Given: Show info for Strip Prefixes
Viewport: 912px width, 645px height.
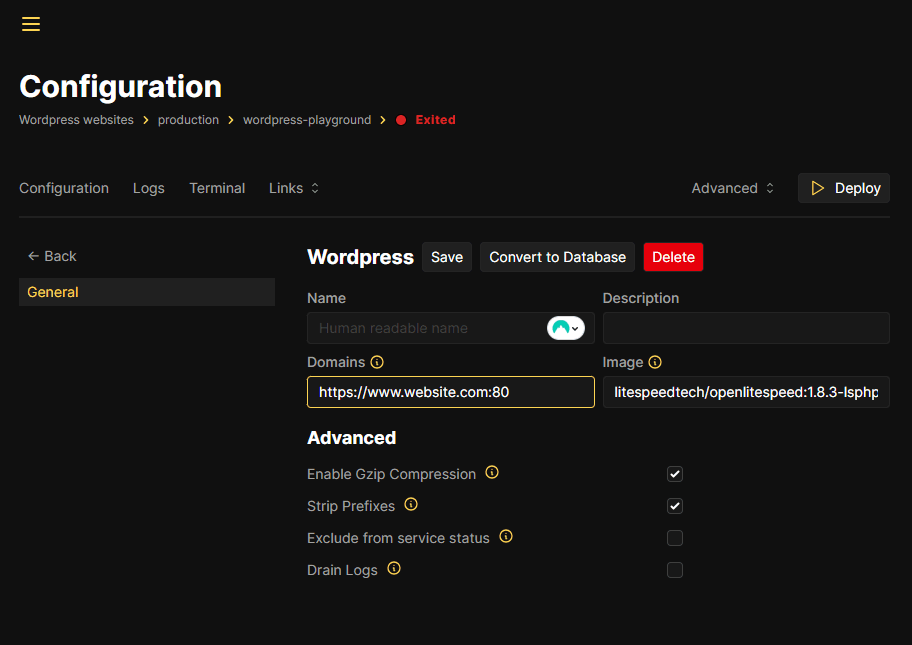Looking at the screenshot, I should coord(411,504).
